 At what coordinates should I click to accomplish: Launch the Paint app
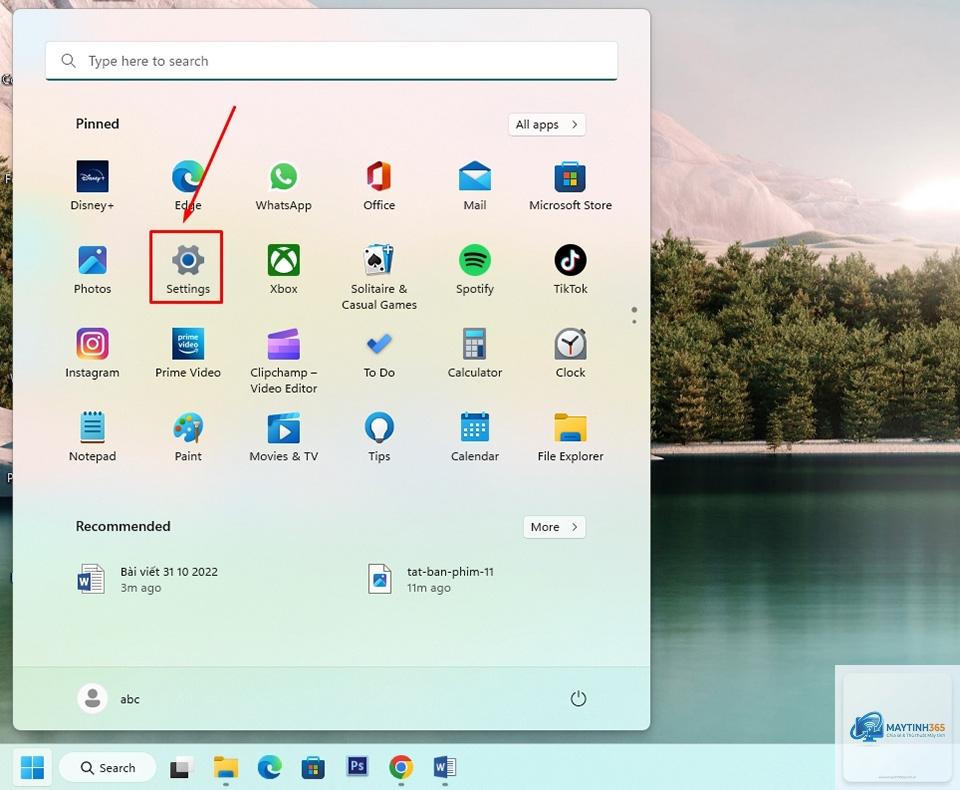[188, 437]
